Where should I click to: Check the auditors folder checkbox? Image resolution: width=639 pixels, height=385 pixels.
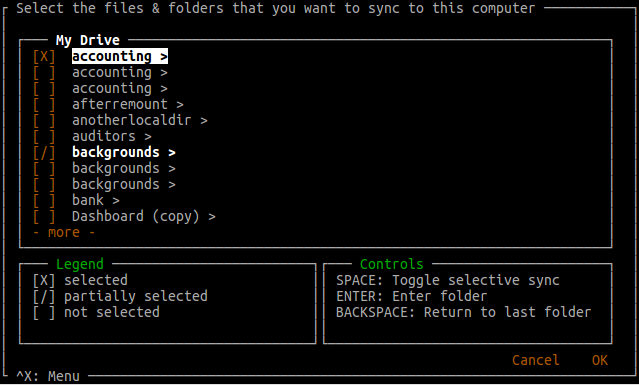[x=44, y=136]
